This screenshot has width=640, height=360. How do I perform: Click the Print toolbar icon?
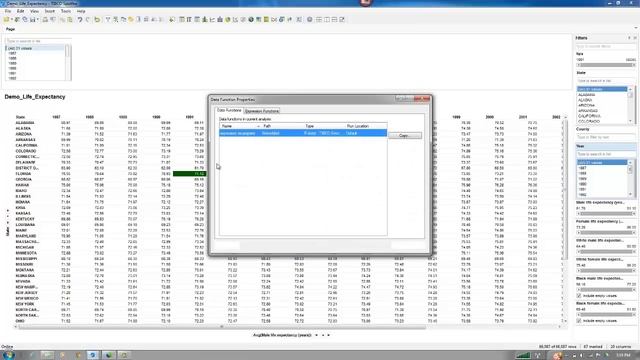click(45, 19)
